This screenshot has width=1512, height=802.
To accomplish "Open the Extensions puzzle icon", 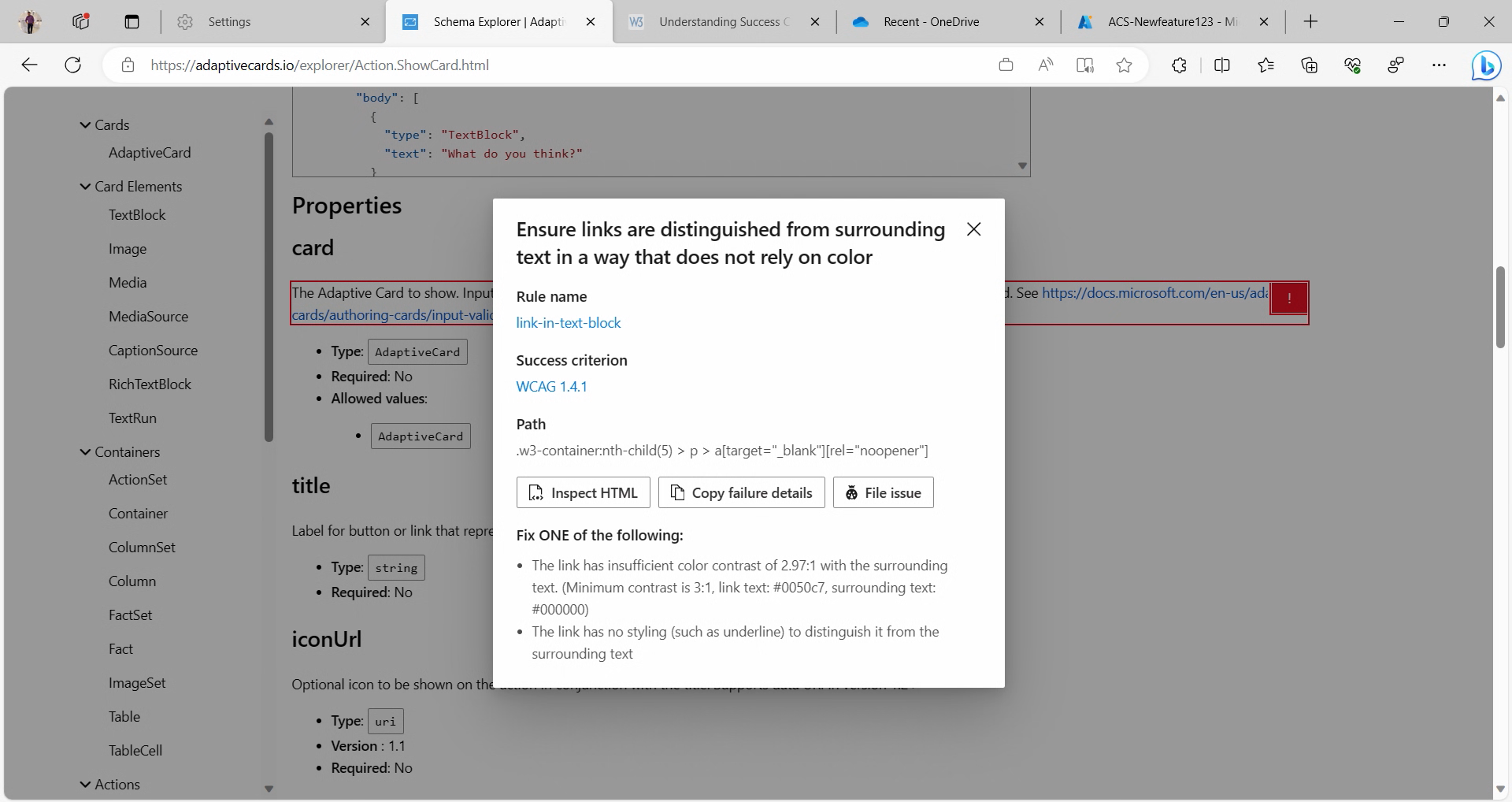I will [1179, 65].
